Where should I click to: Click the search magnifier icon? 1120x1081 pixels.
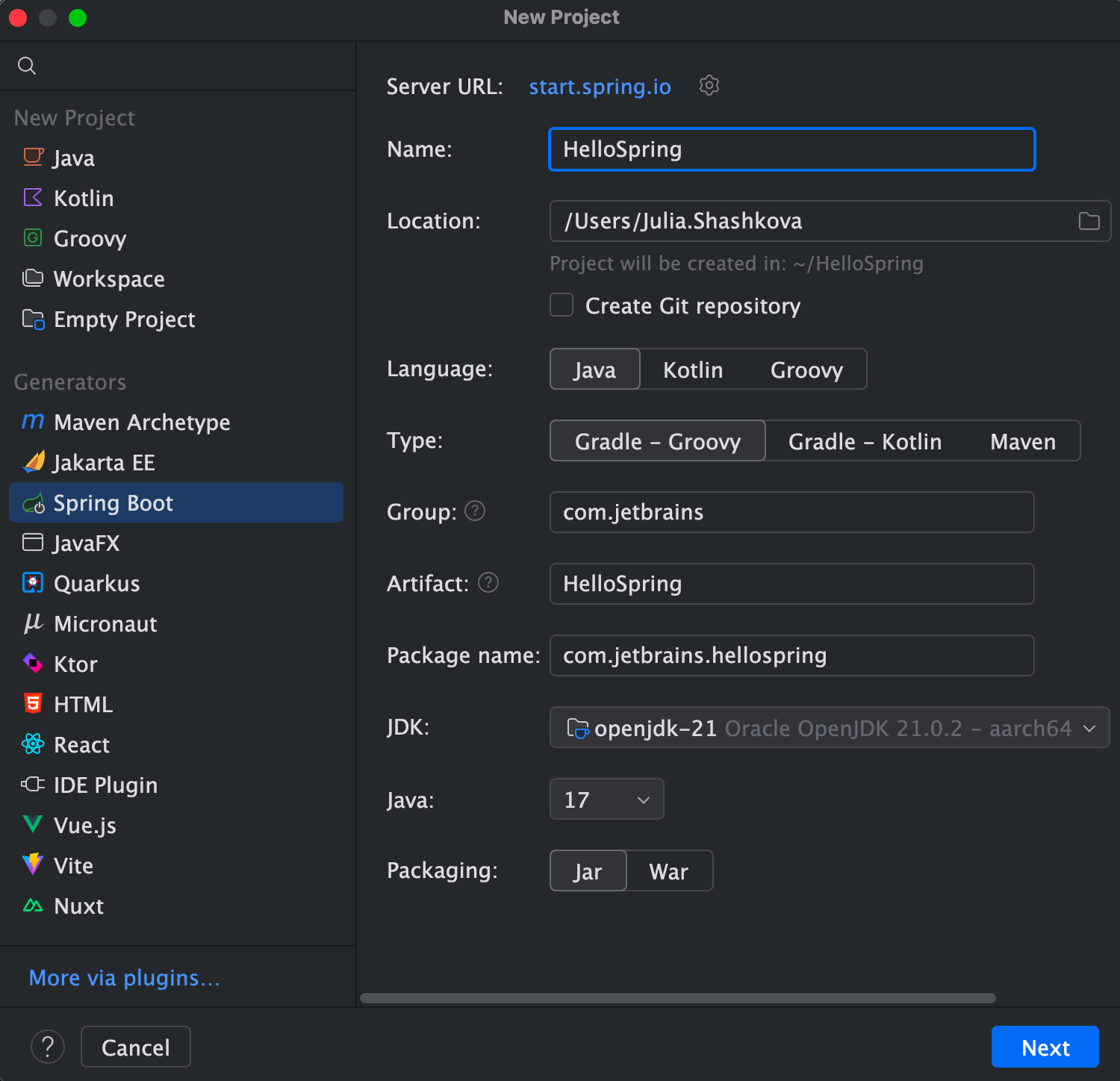tap(27, 66)
